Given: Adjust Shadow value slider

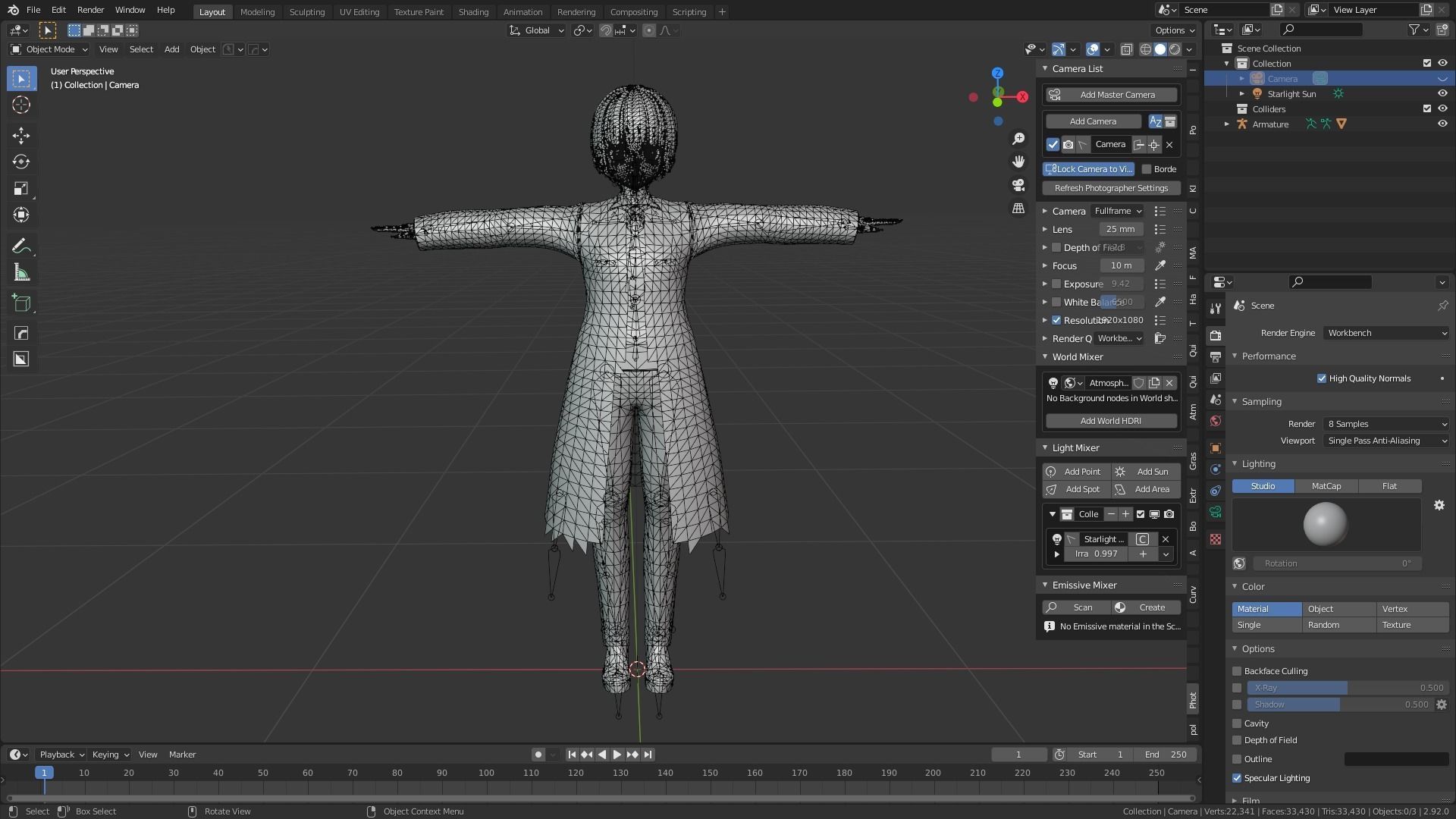Looking at the screenshot, I should 1339,704.
